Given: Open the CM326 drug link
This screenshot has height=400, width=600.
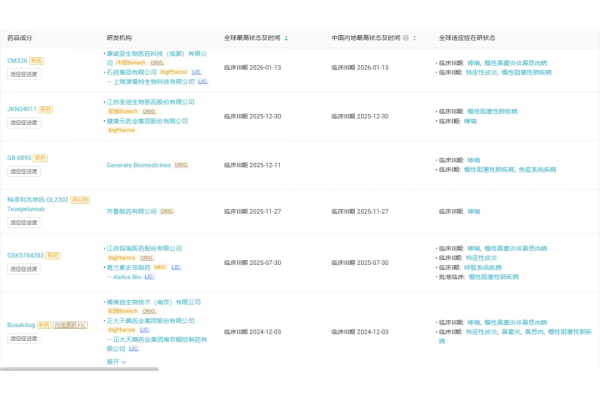Looking at the screenshot, I should coord(17,60).
